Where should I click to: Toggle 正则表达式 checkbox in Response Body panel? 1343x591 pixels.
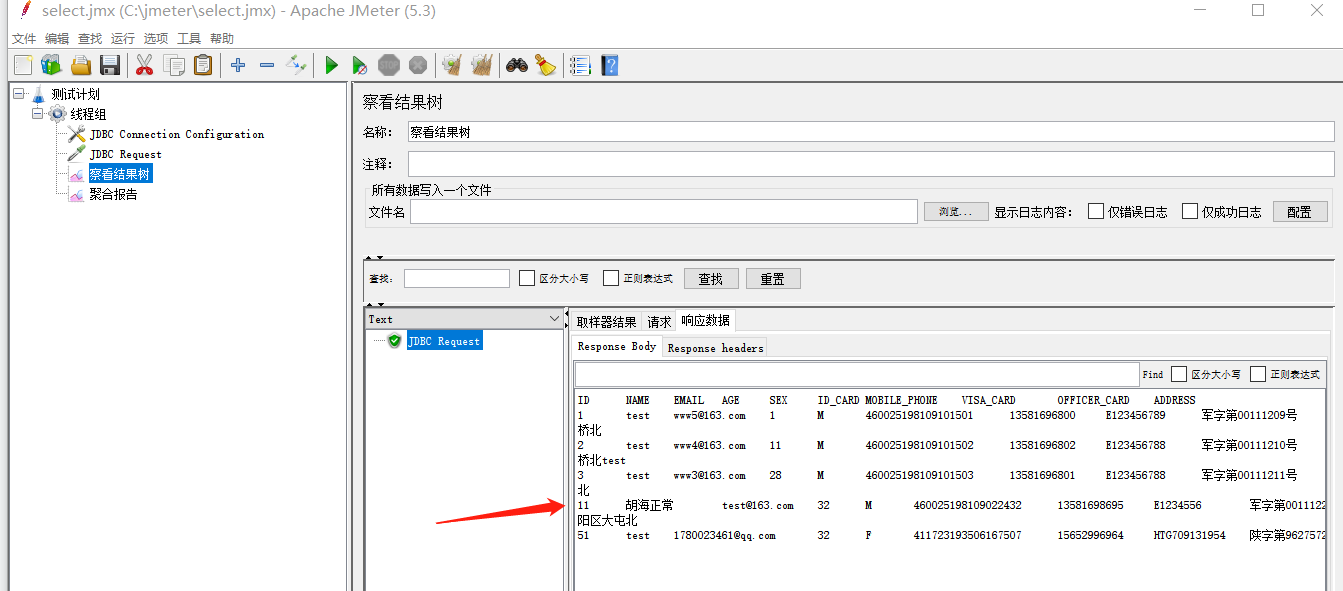point(1258,374)
